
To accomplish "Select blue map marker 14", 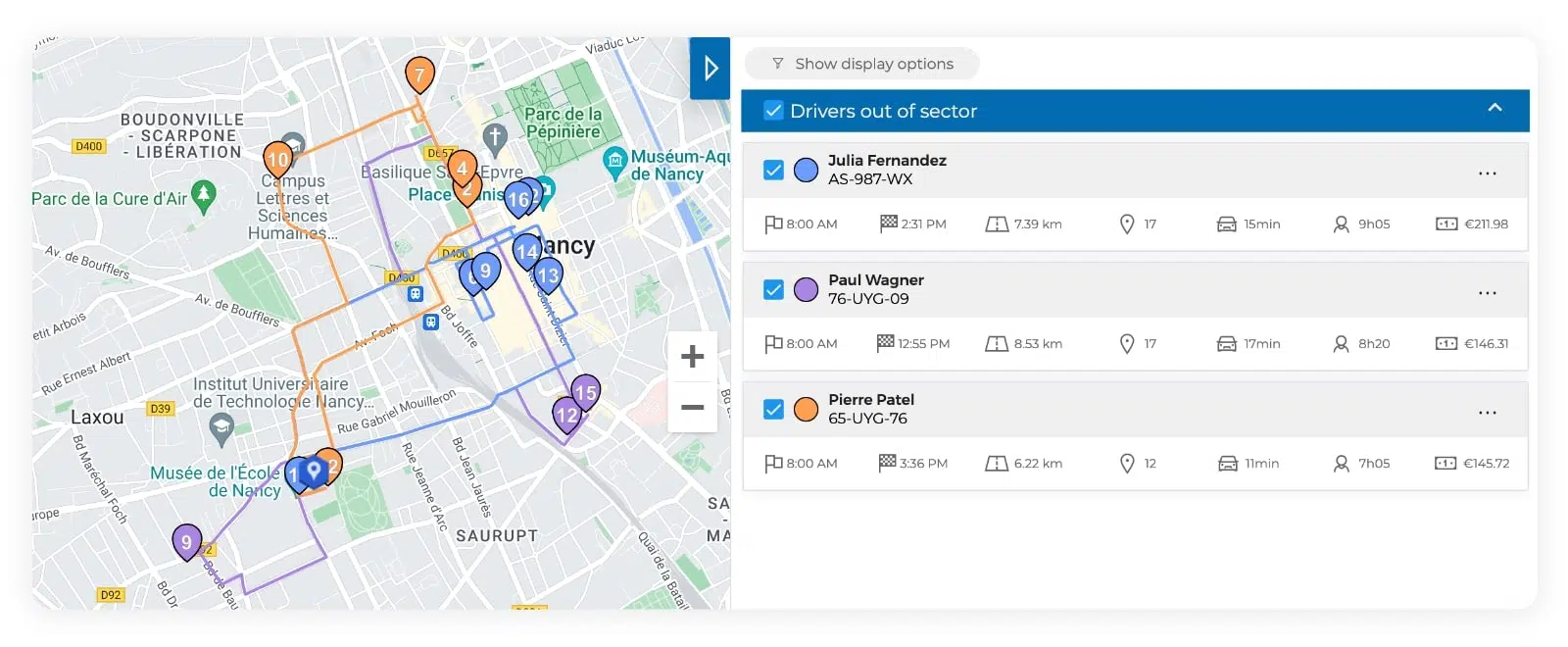I will click(x=527, y=251).
